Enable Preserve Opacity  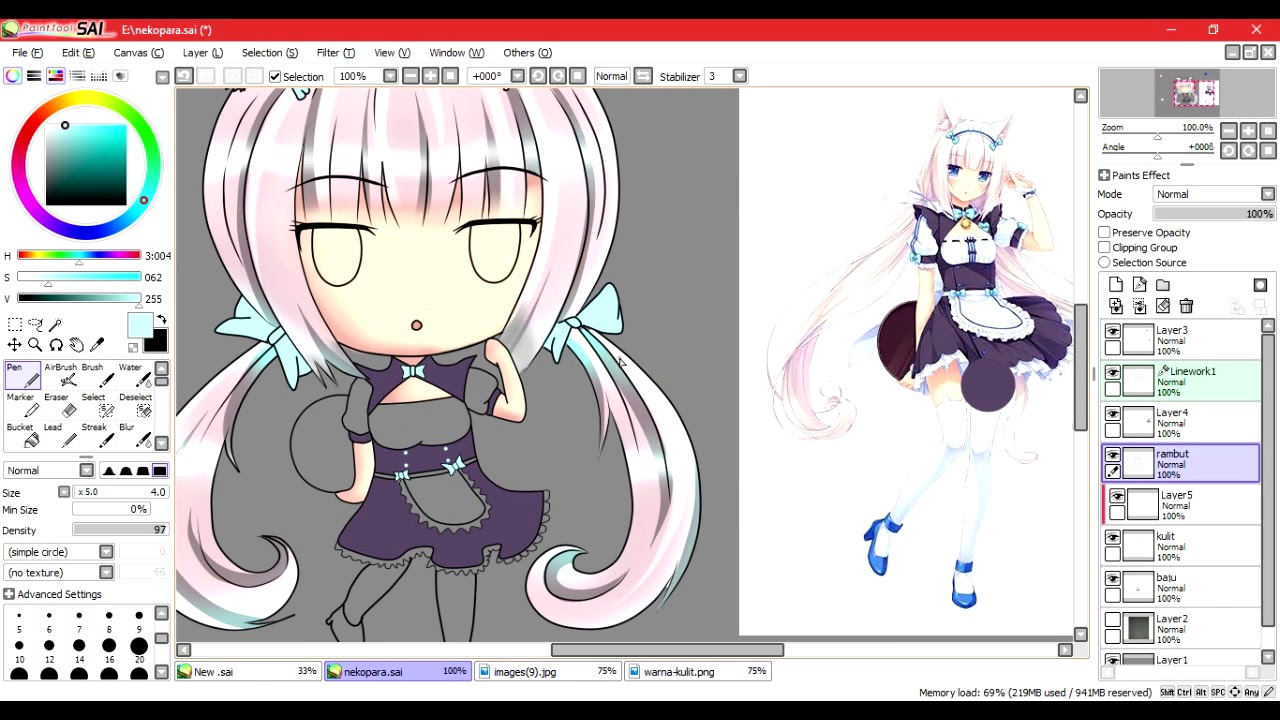point(1104,232)
